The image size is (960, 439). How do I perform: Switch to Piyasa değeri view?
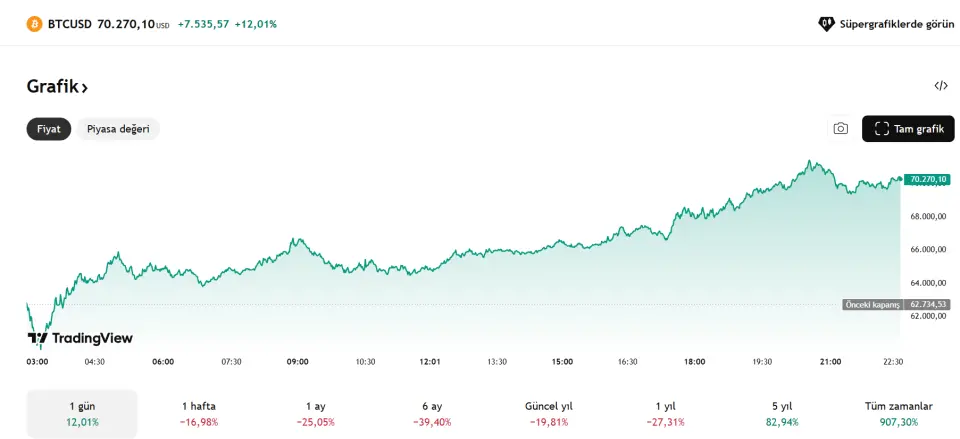[118, 129]
